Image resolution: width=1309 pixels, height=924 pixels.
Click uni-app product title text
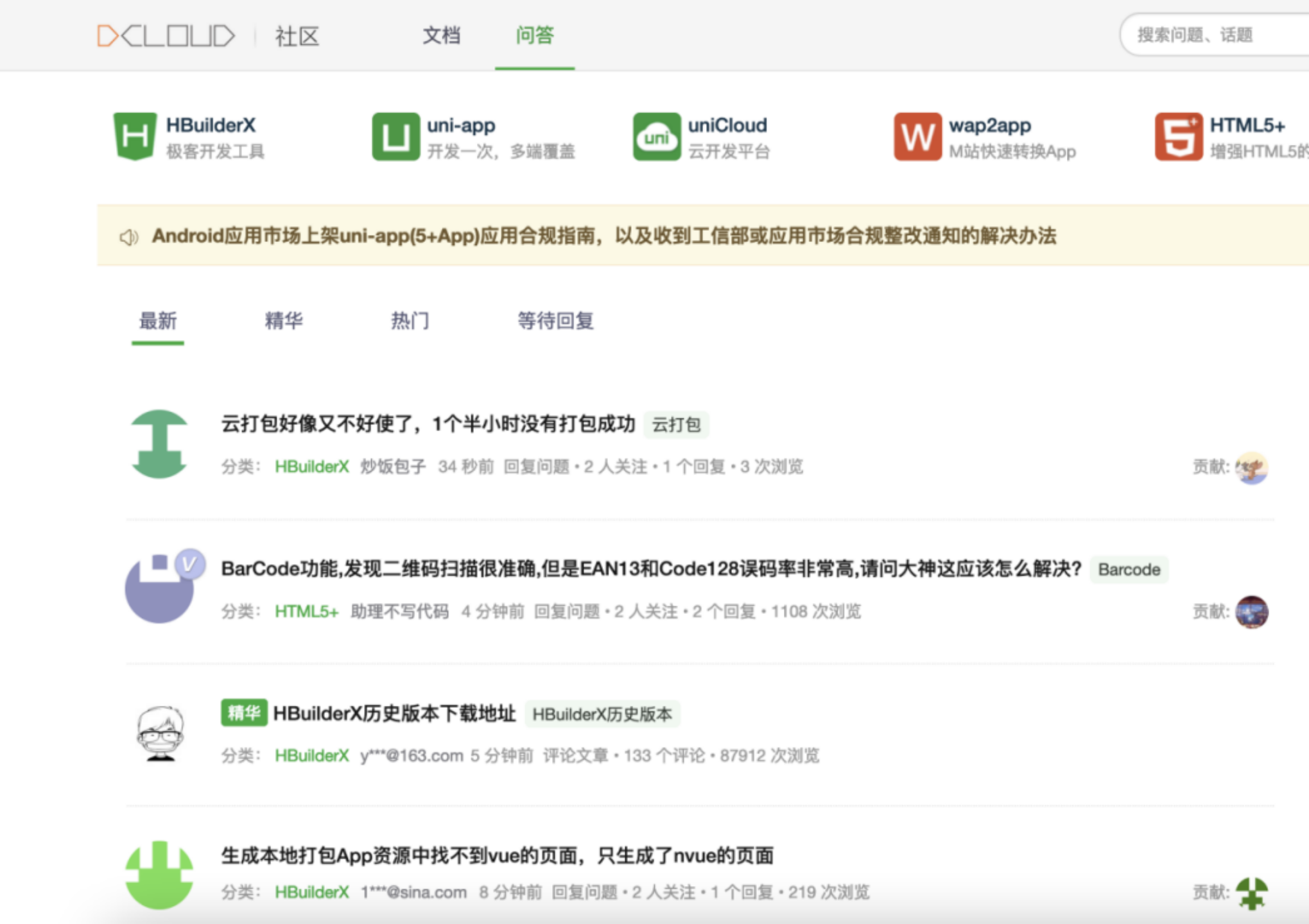tap(461, 125)
